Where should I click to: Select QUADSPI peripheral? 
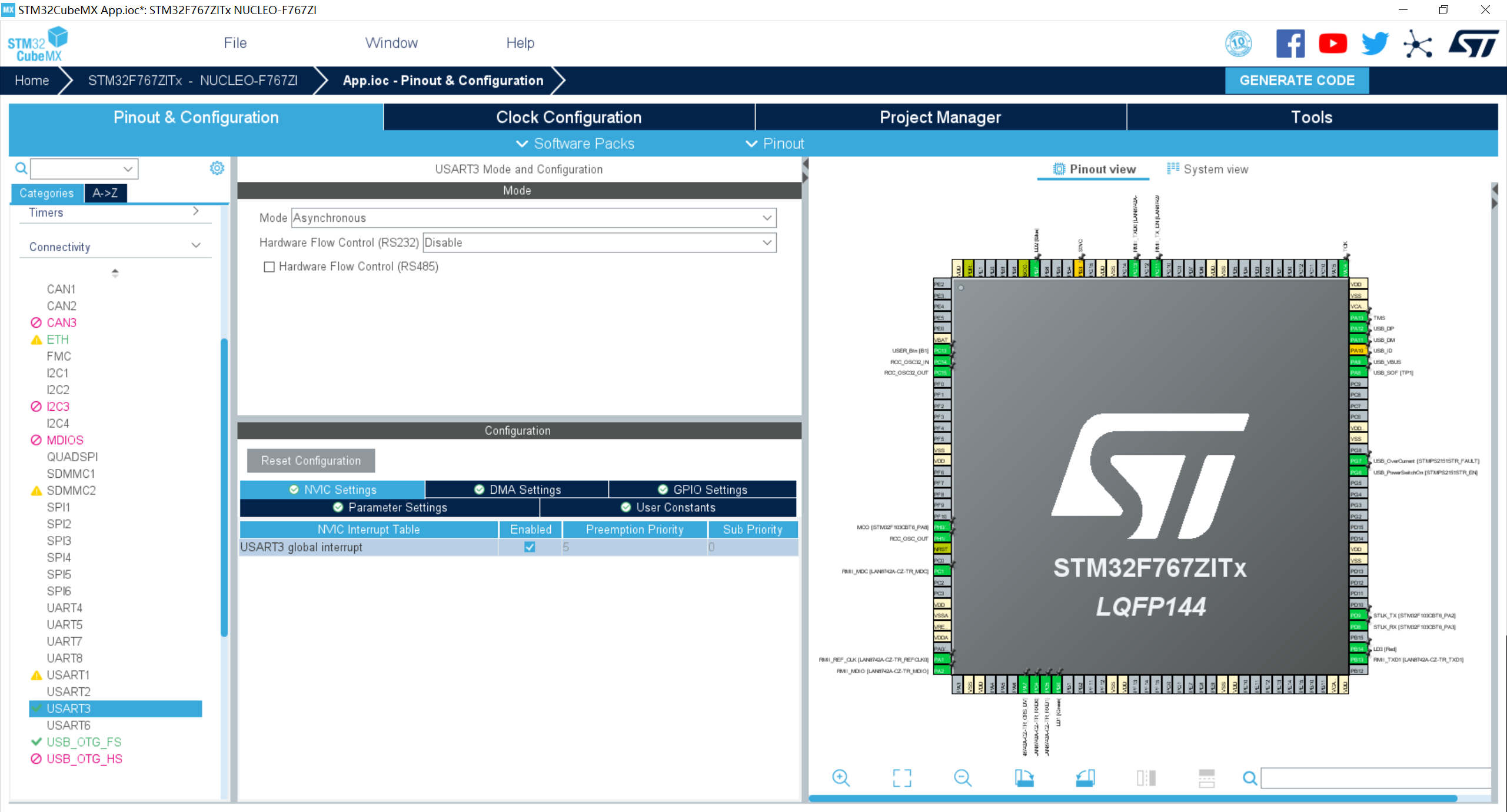click(72, 457)
